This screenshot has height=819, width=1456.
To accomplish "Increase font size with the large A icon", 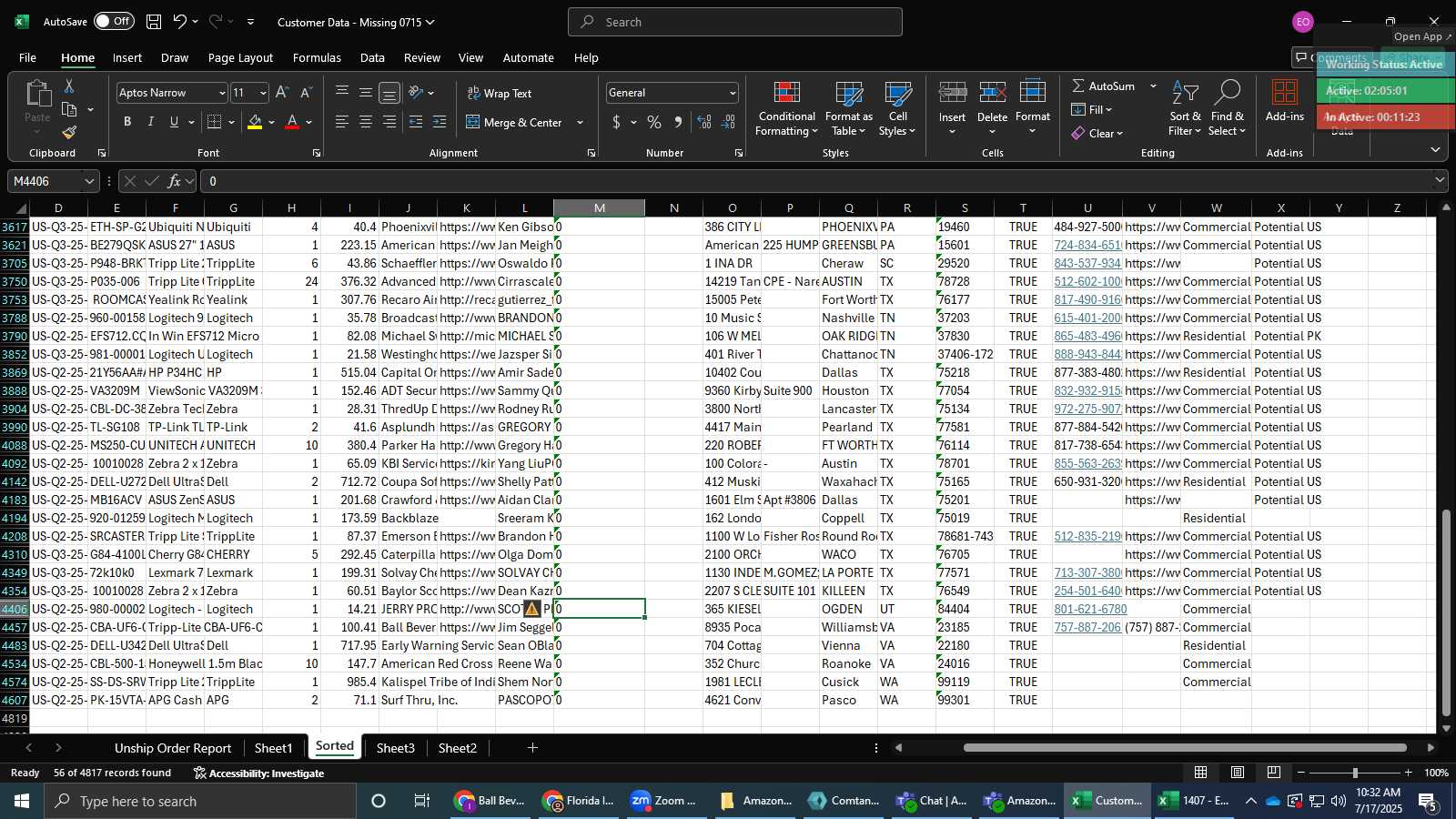I will pos(282,92).
